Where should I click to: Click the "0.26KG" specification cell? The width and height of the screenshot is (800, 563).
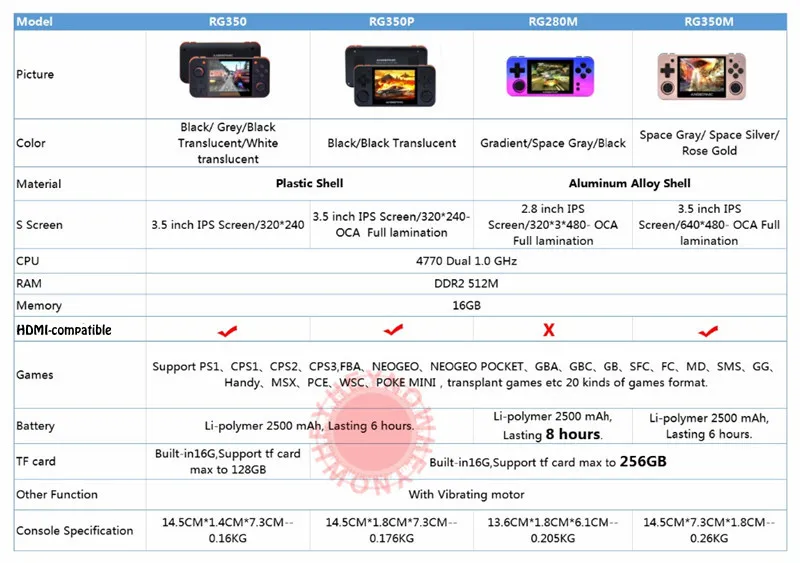coord(709,530)
